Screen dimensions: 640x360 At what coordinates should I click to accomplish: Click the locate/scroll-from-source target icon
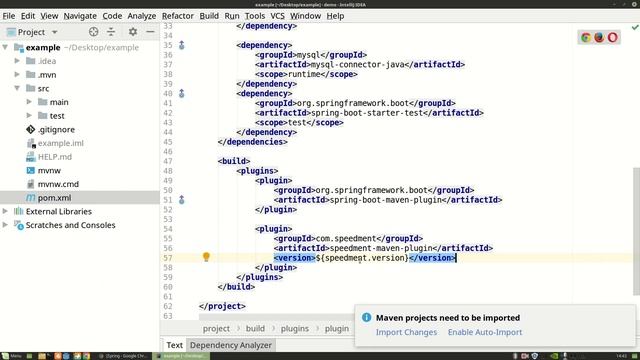click(93, 32)
